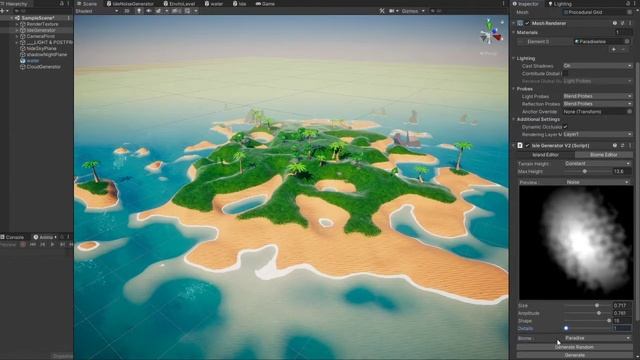This screenshot has width=640, height=360.
Task: Toggle the scene grid visibility button
Action: click(x=187, y=11)
